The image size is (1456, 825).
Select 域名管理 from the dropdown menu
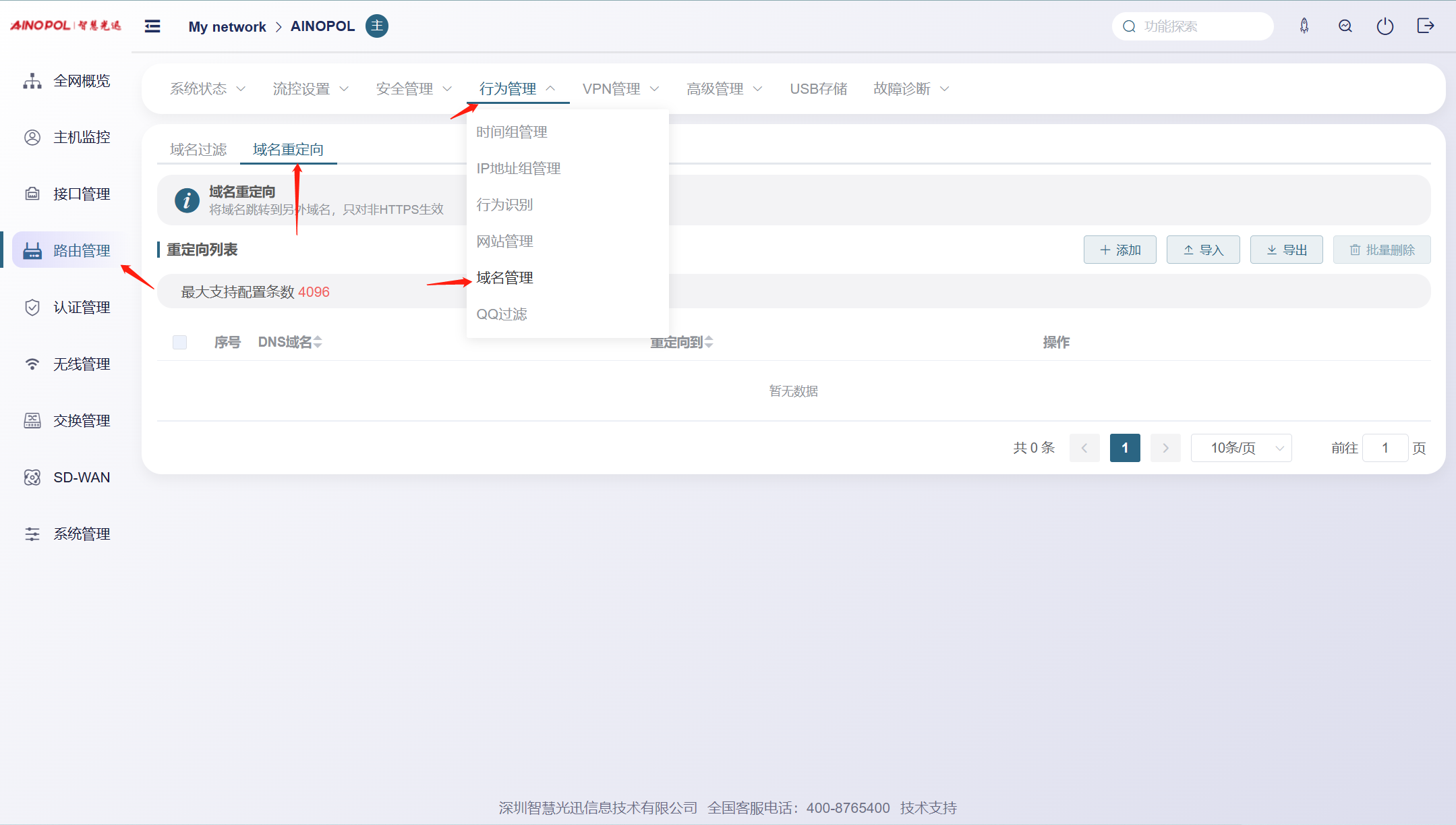505,278
